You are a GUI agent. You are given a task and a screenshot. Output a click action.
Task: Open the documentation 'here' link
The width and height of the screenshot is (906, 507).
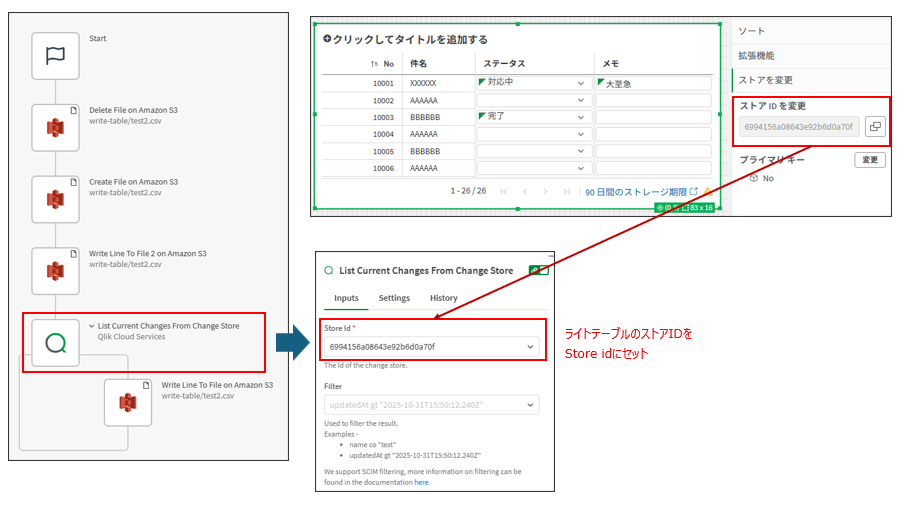coord(421,482)
